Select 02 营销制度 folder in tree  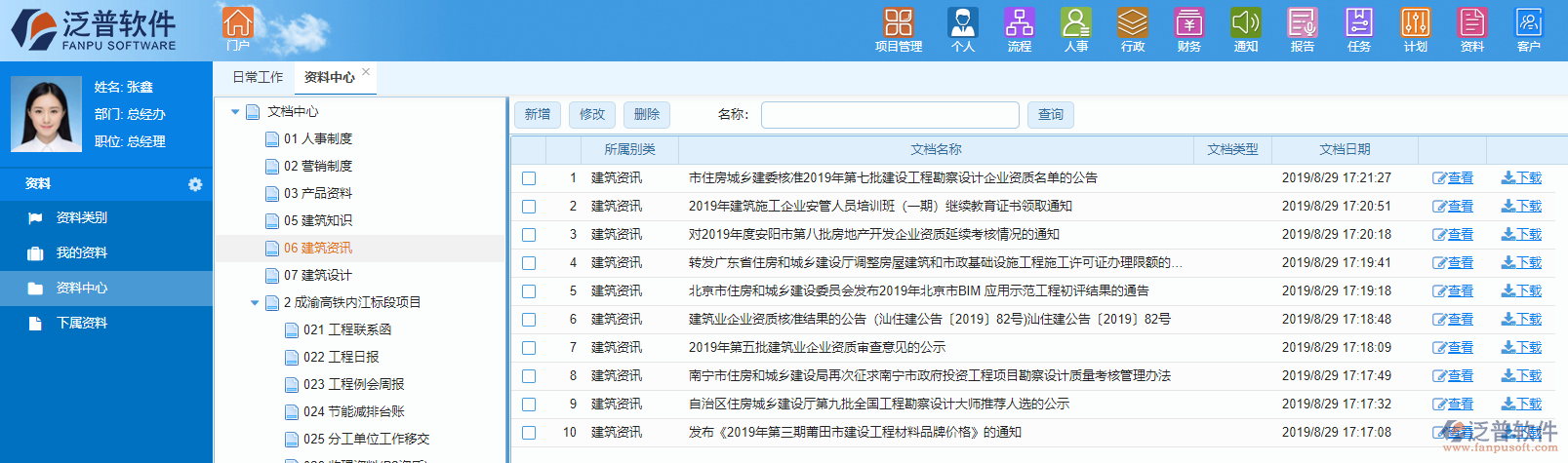click(317, 167)
